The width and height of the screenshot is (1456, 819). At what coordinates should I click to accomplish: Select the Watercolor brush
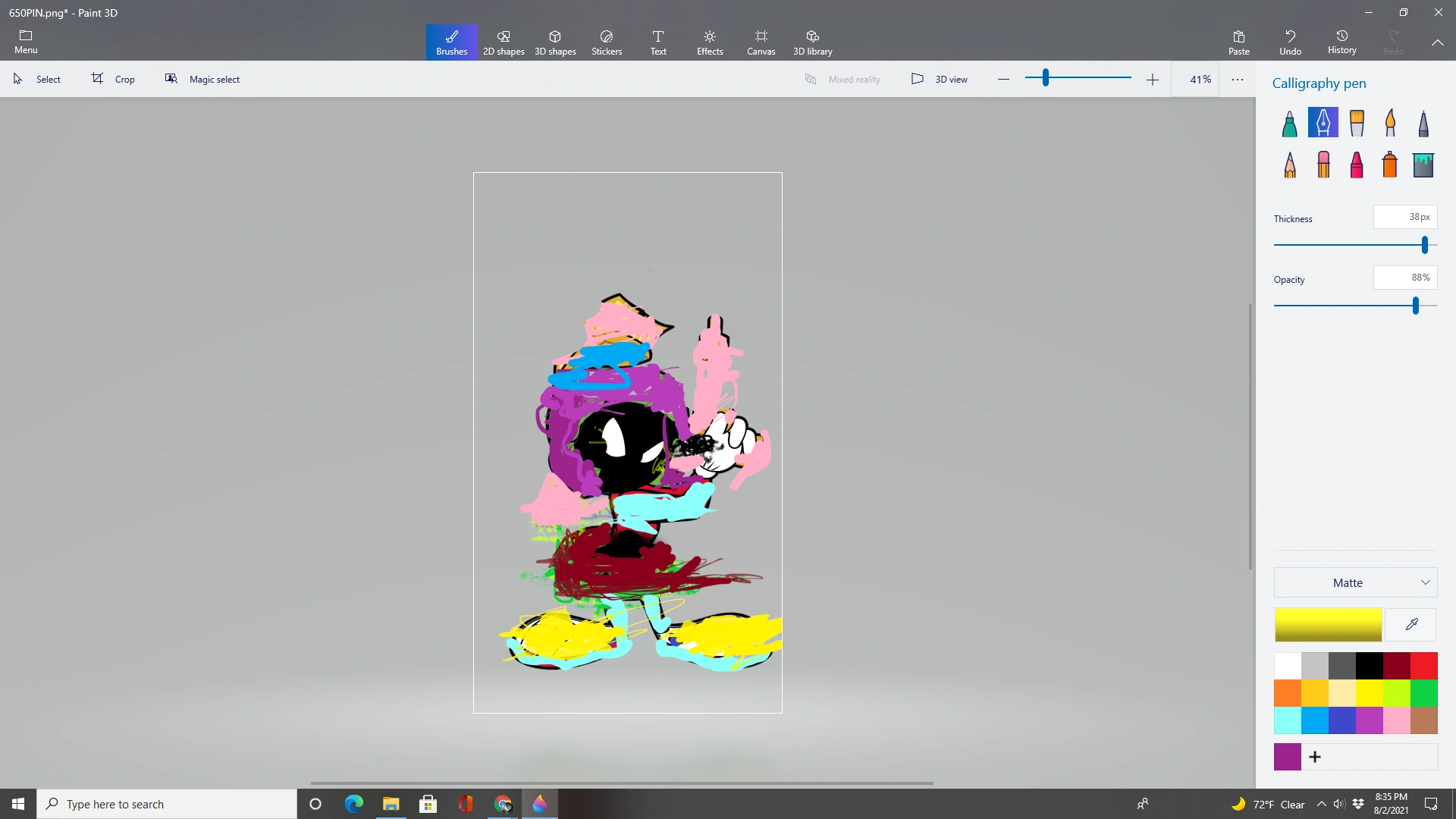coord(1391,123)
